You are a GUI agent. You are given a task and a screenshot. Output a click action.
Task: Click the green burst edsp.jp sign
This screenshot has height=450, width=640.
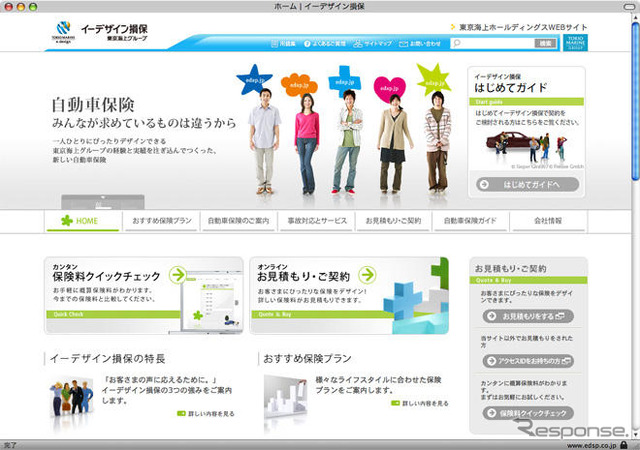pyautogui.click(x=433, y=80)
